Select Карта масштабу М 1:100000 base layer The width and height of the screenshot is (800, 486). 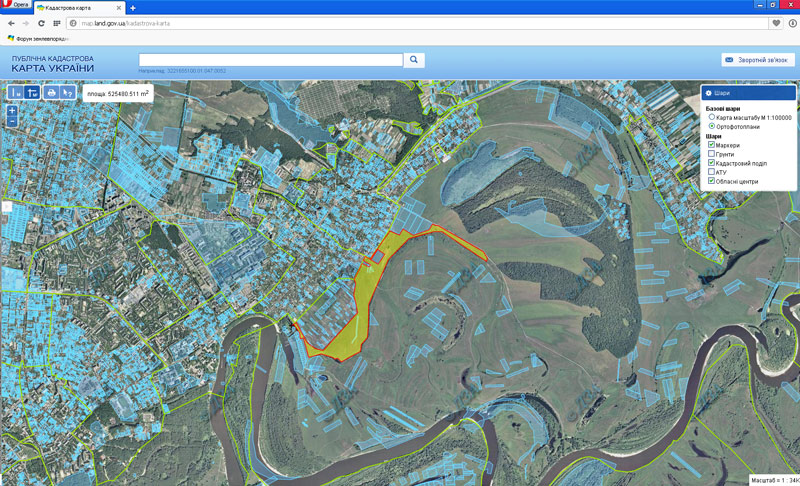711,117
